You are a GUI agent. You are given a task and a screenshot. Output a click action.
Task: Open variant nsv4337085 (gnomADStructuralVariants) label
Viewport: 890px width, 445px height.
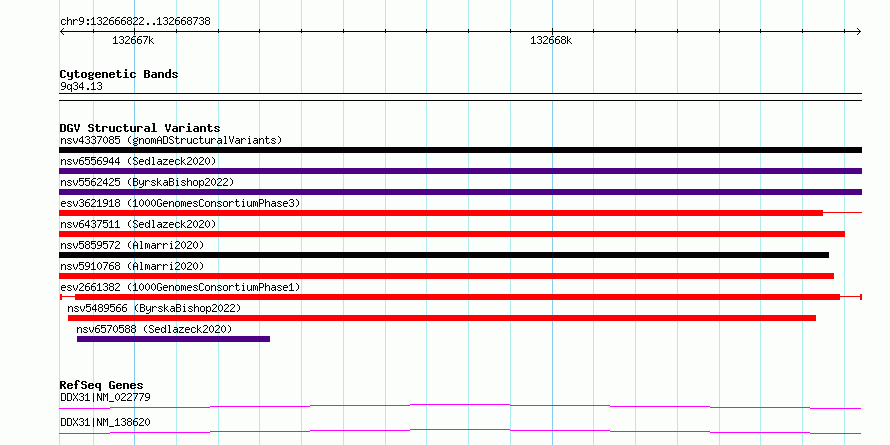point(171,140)
